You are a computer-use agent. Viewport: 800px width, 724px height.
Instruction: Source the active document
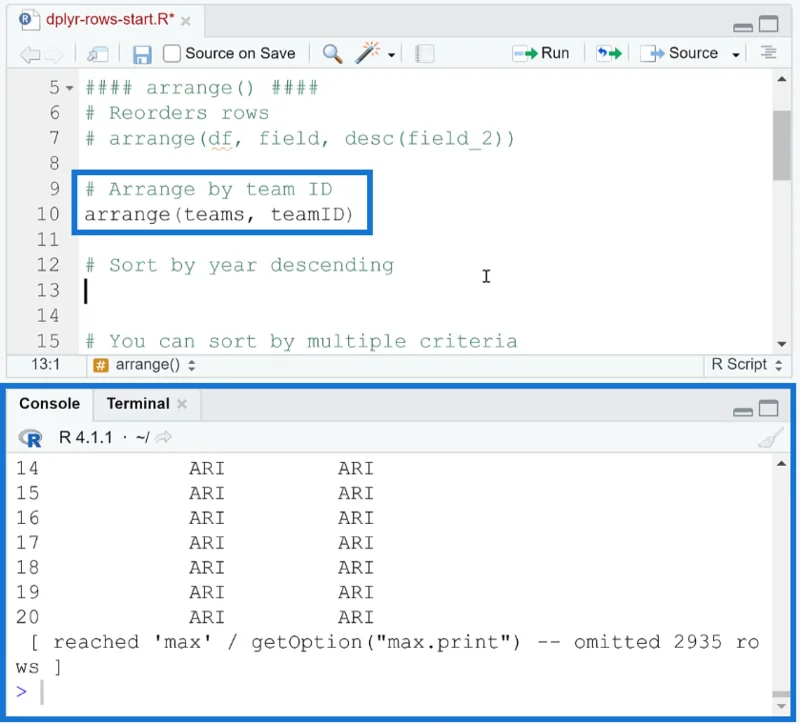679,53
